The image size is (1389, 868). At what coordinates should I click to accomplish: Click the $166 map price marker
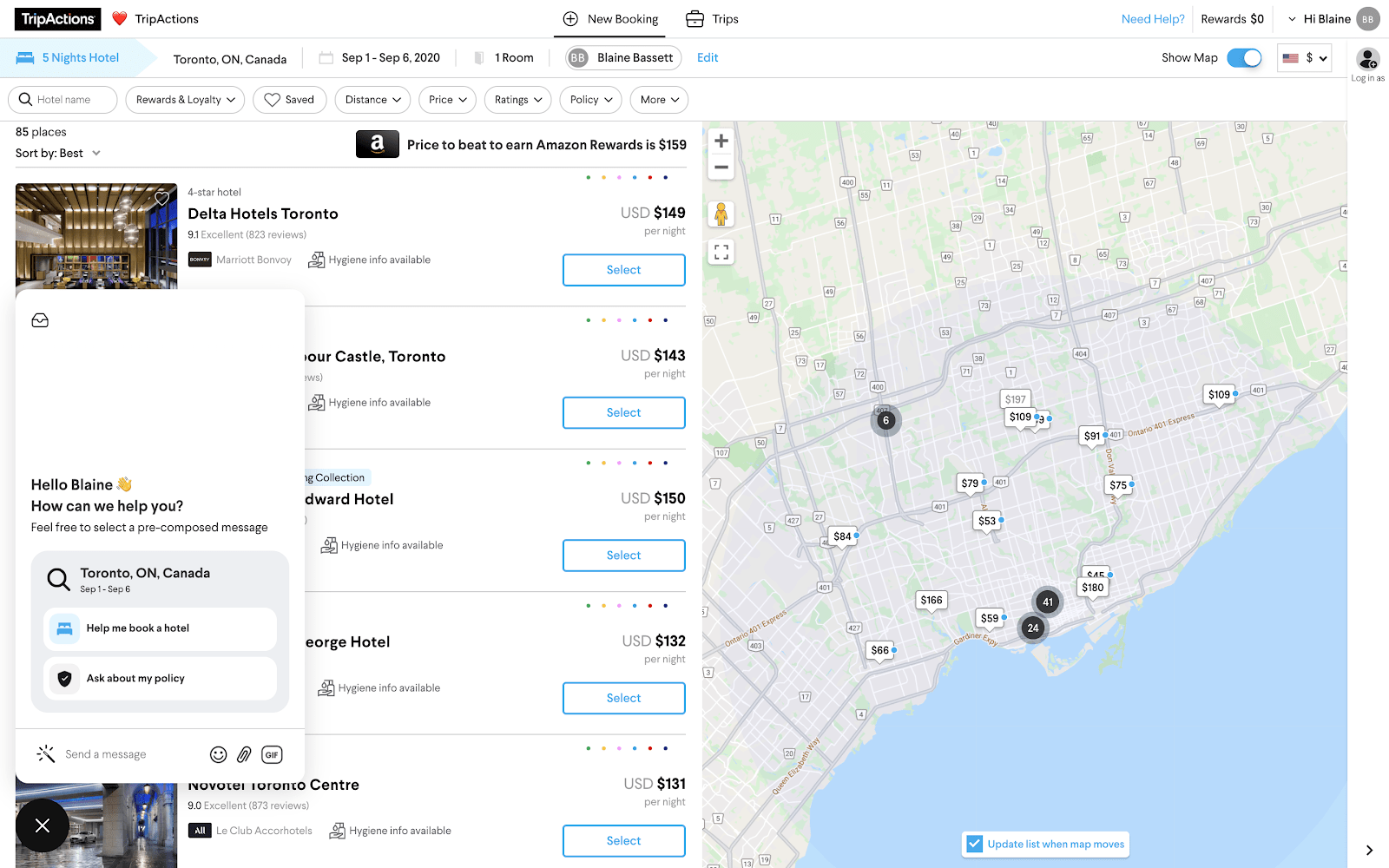[931, 601]
